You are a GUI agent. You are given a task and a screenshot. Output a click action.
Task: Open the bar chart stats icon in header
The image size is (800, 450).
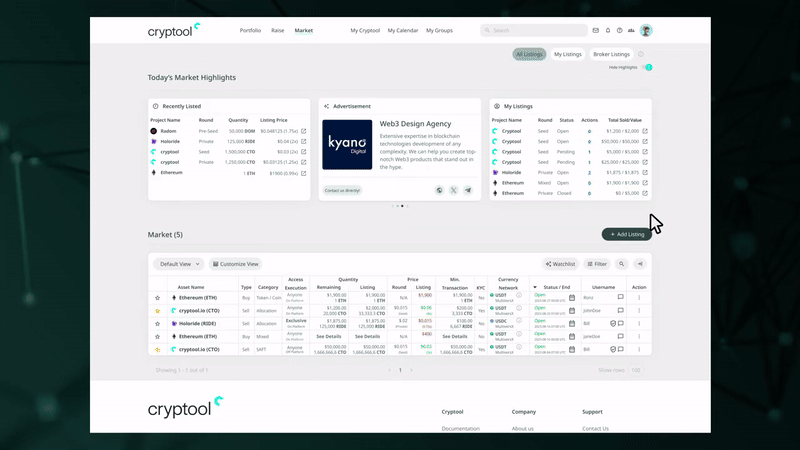(631, 31)
